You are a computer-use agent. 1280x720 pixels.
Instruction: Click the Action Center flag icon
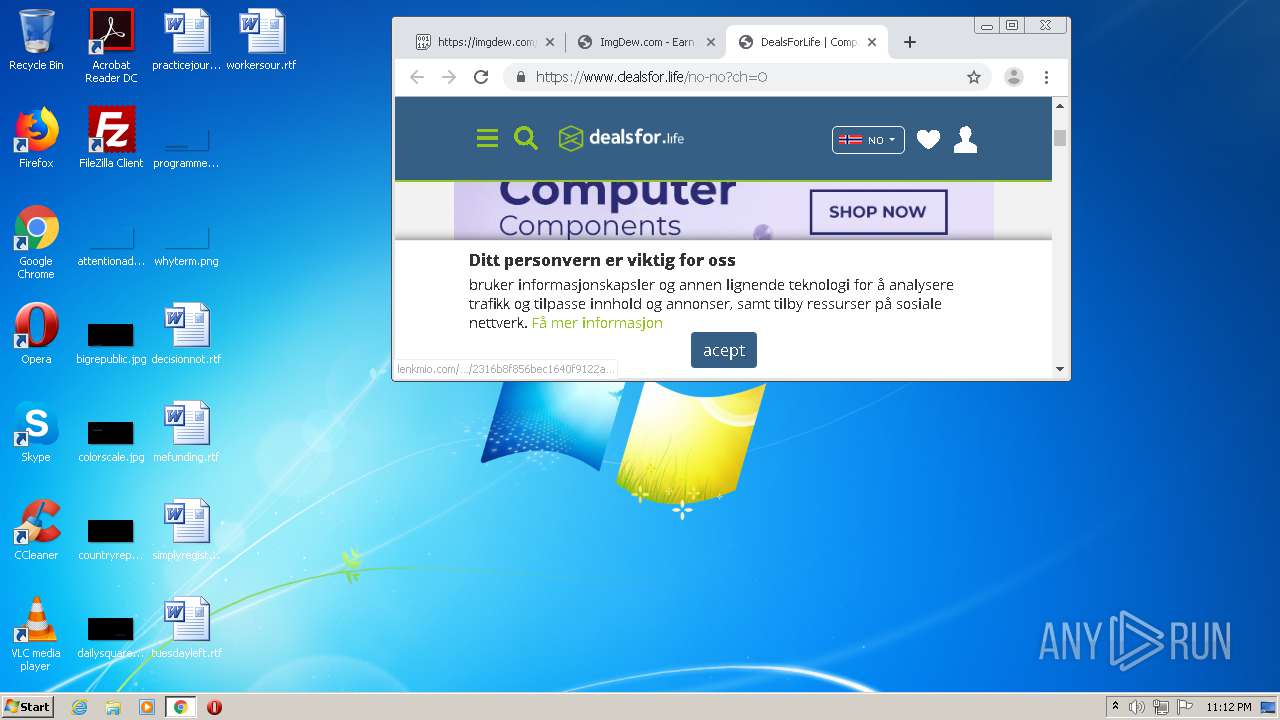point(1185,707)
